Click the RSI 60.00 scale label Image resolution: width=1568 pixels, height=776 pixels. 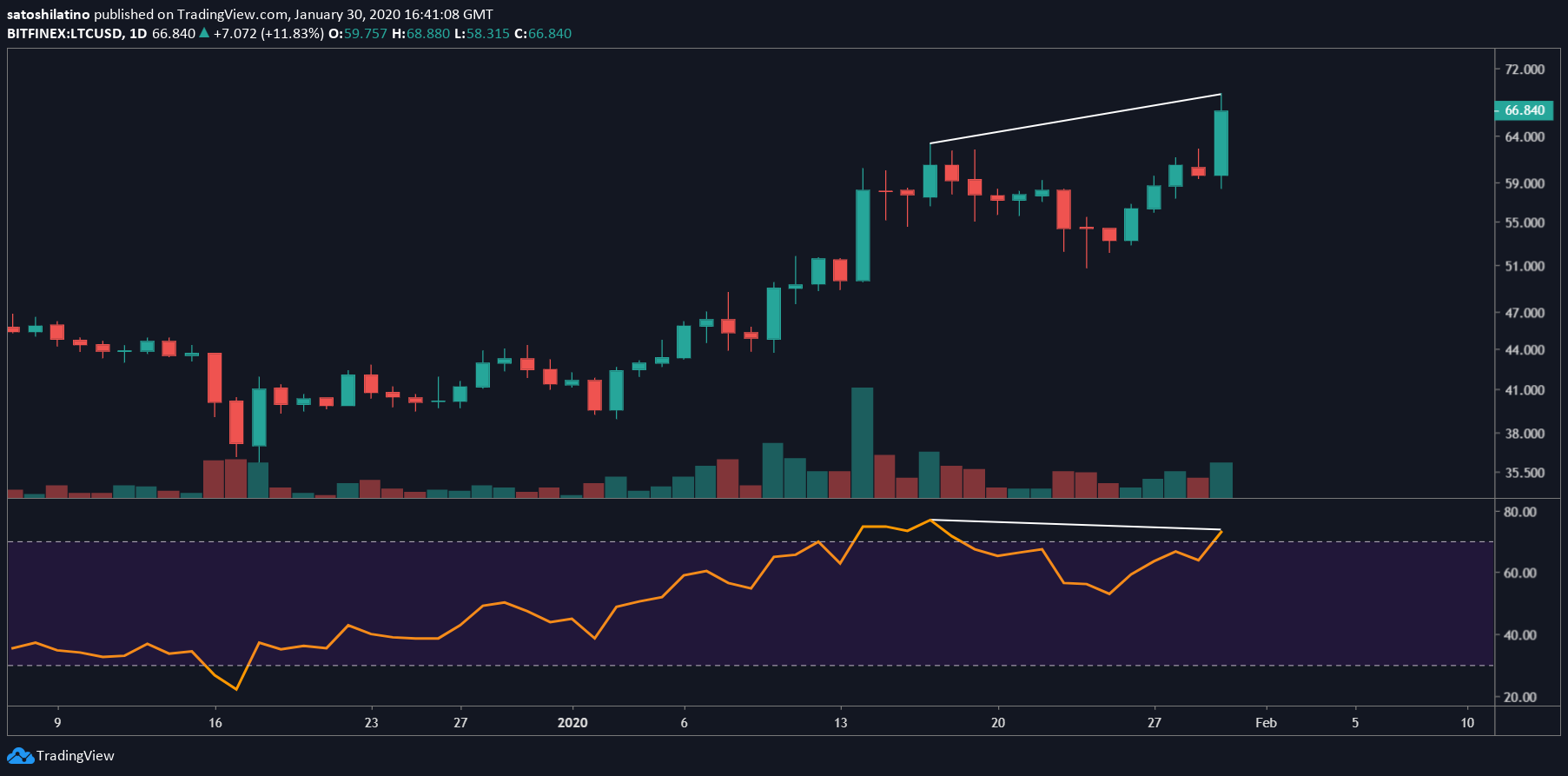tap(1520, 573)
